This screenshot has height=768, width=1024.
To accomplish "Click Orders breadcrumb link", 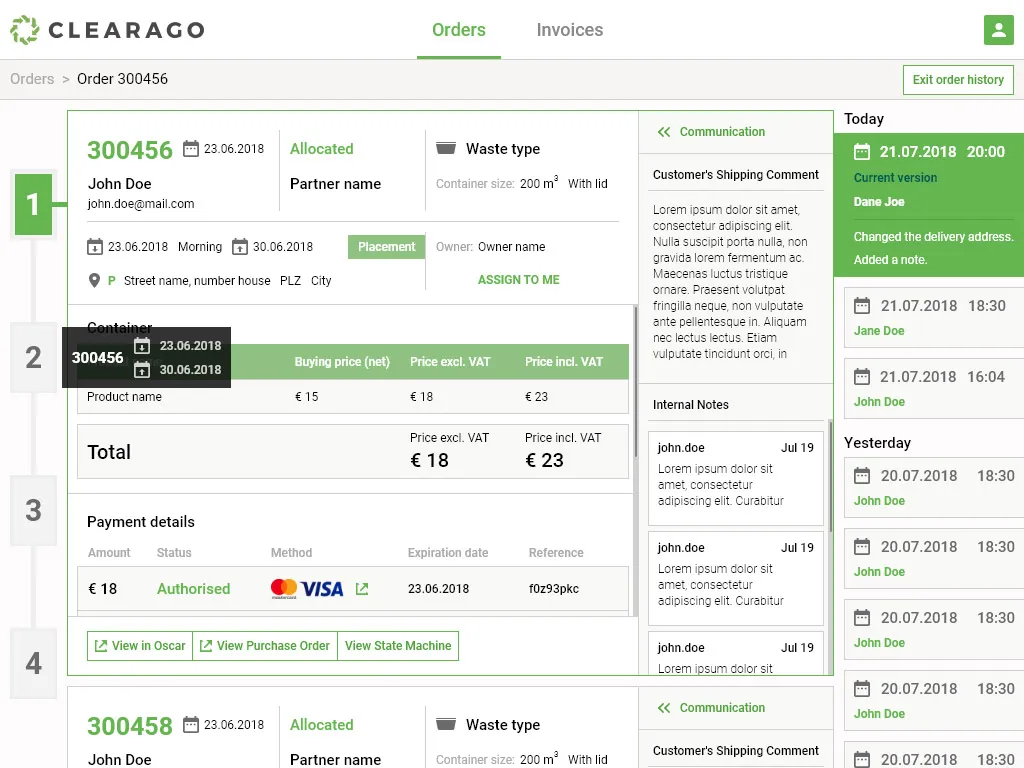I will point(32,79).
